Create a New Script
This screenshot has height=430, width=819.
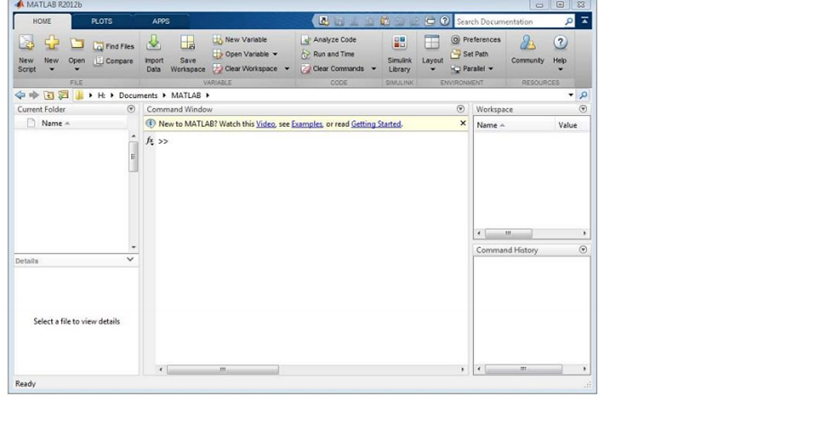pyautogui.click(x=26, y=53)
